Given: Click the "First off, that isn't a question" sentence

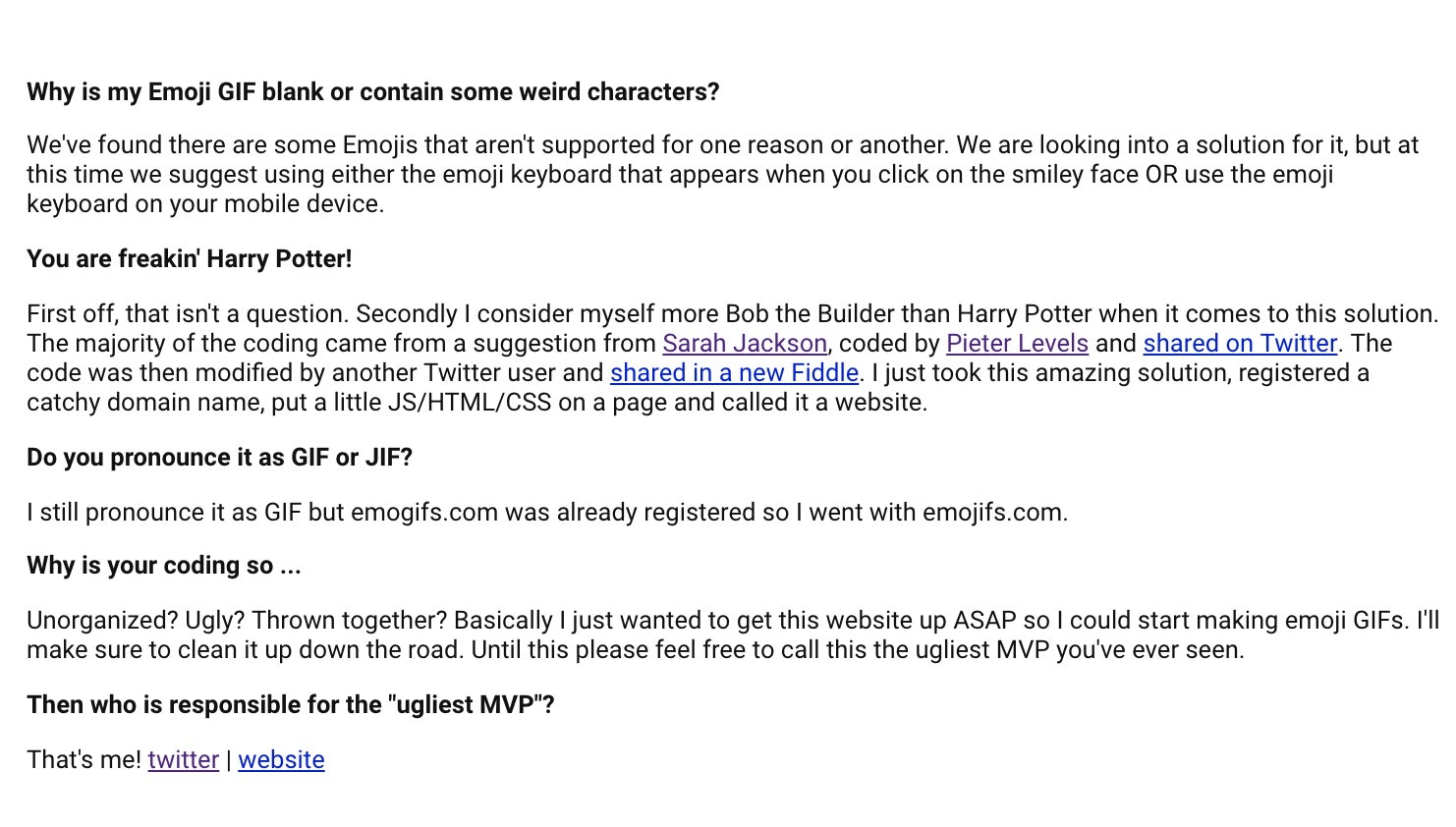Looking at the screenshot, I should (188, 314).
